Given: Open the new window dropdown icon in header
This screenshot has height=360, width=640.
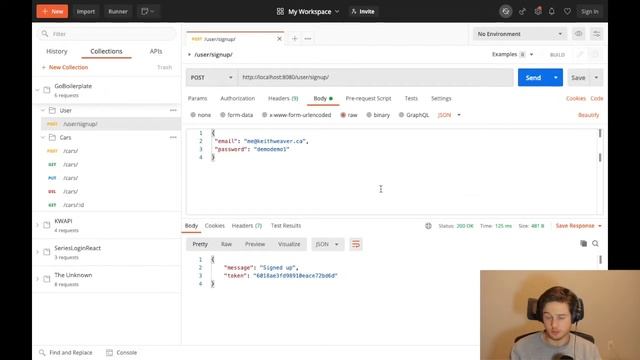Looking at the screenshot, I should click(x=147, y=11).
